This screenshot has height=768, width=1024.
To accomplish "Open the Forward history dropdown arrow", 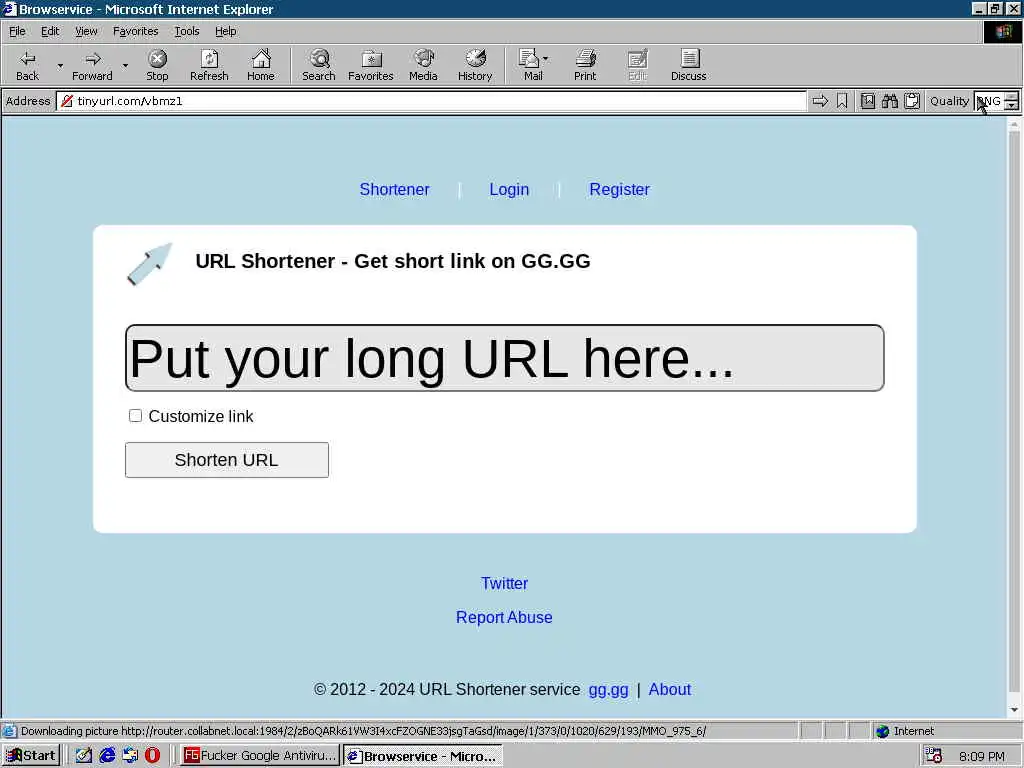I will point(125,65).
